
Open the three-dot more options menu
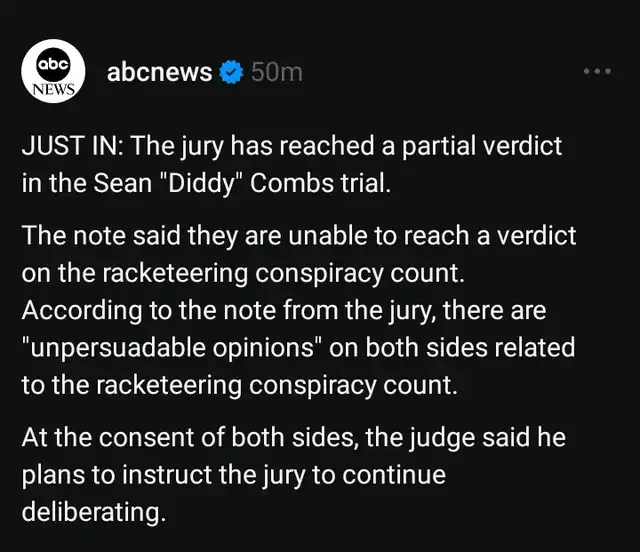597,71
